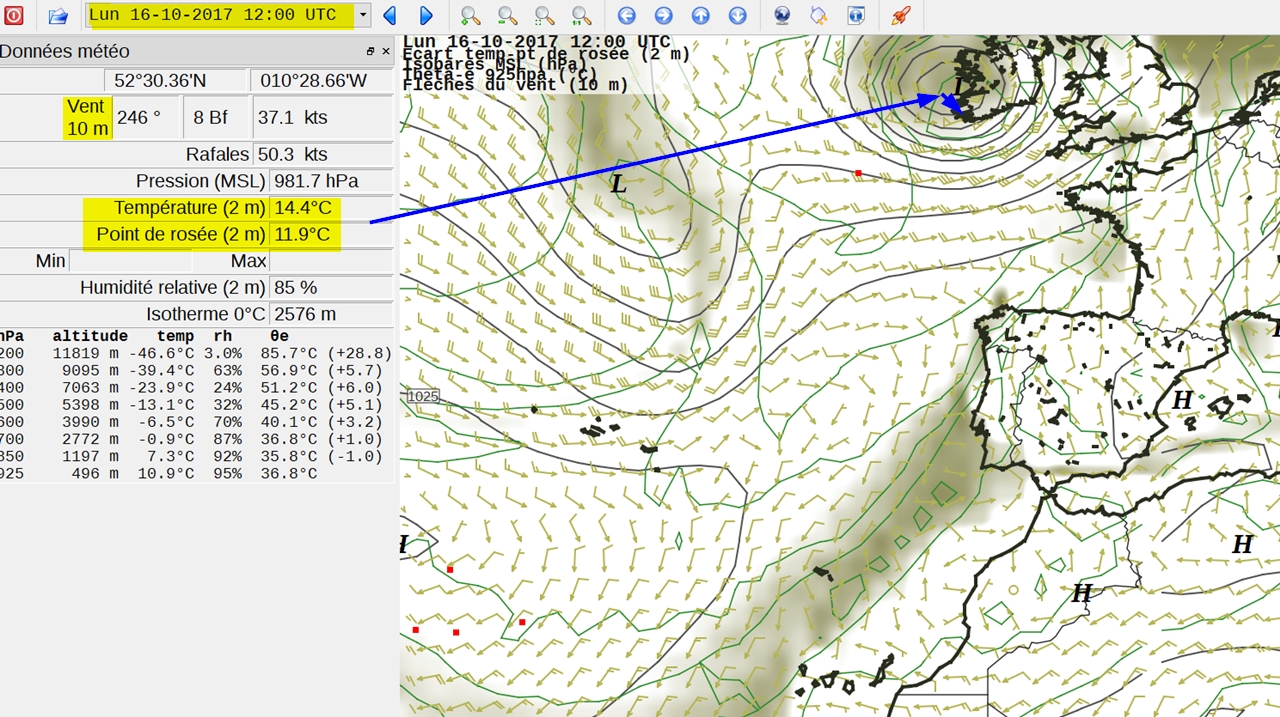Pan the map up with arrow button

pos(700,15)
